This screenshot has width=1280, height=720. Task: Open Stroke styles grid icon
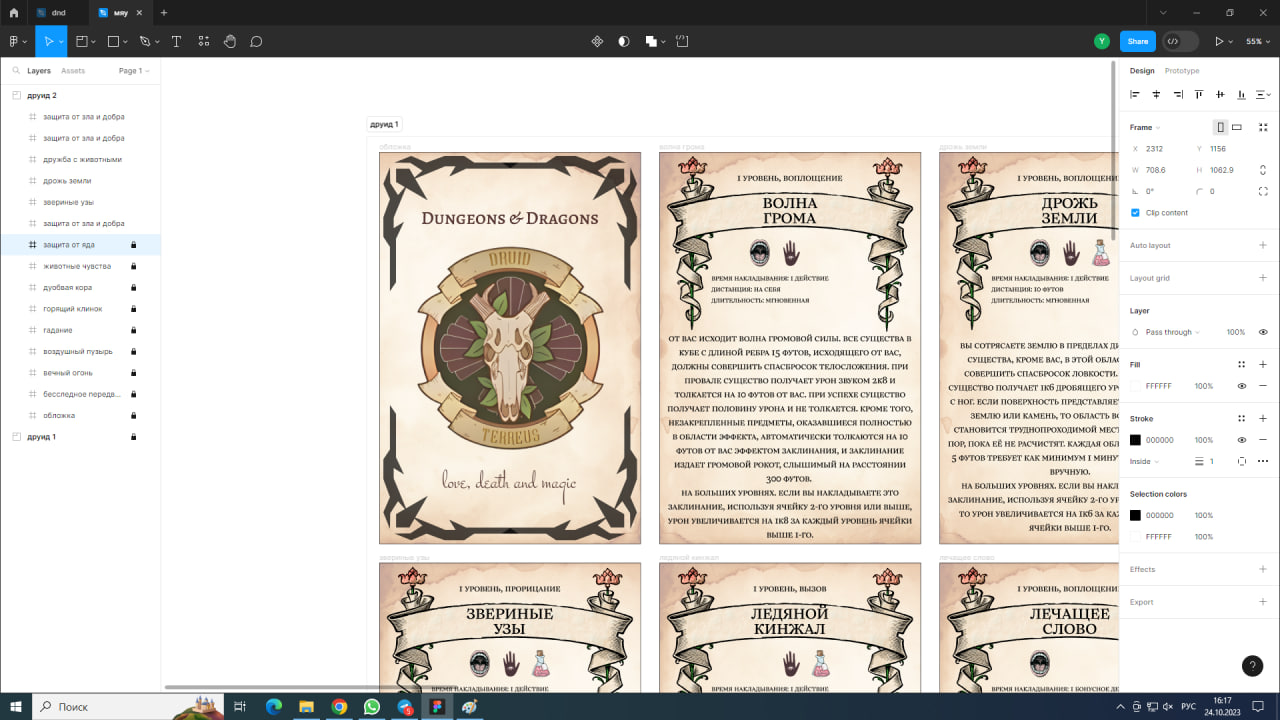(1242, 419)
